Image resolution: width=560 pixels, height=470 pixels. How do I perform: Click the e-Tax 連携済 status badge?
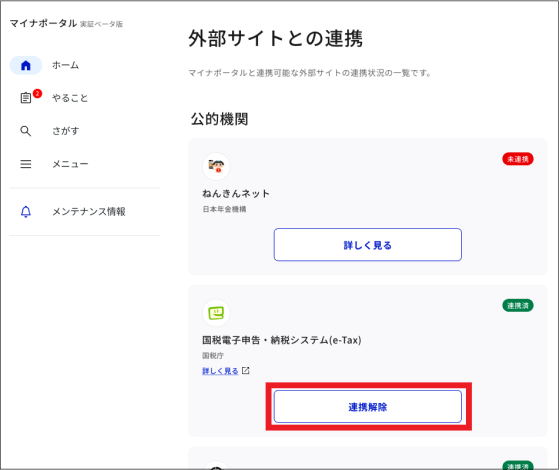[x=518, y=305]
